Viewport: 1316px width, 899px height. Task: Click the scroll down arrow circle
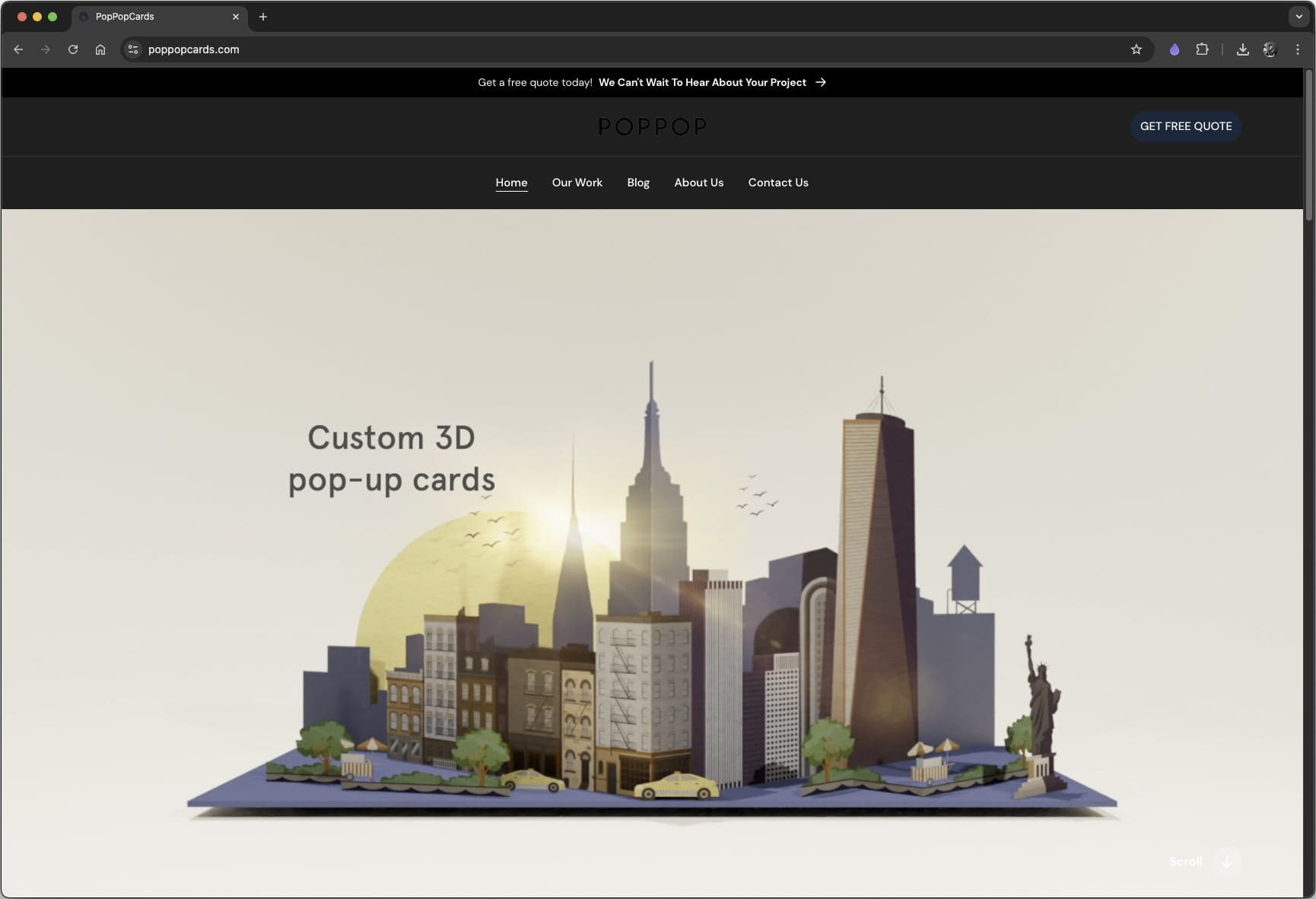1227,862
